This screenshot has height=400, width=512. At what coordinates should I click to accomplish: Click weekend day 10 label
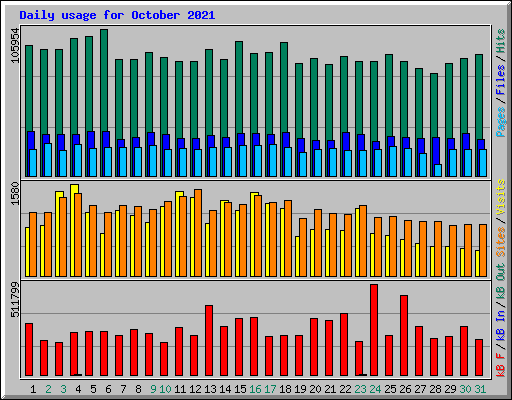pyautogui.click(x=165, y=389)
